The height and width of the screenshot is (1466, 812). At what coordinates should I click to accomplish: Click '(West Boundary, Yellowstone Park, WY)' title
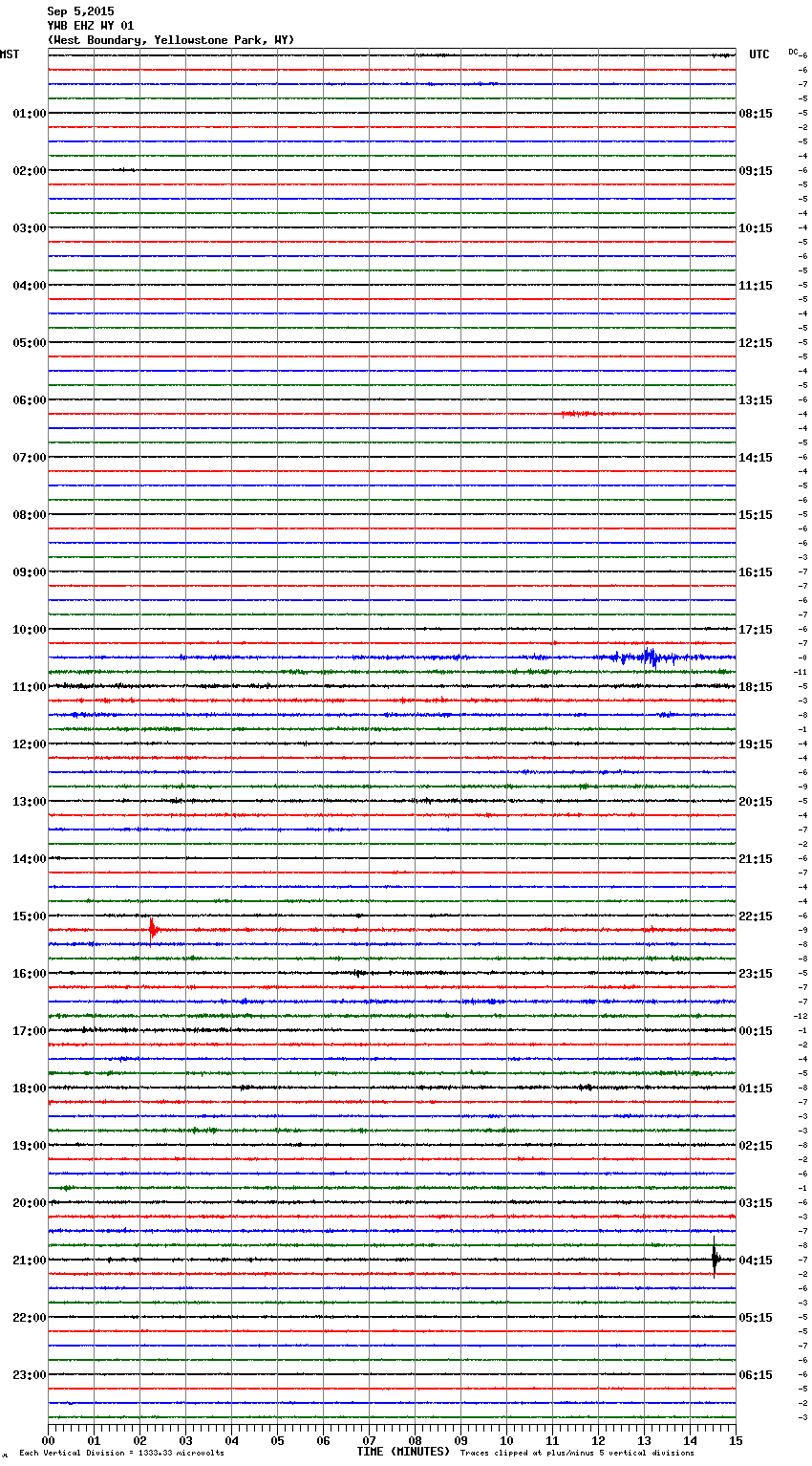[171, 40]
